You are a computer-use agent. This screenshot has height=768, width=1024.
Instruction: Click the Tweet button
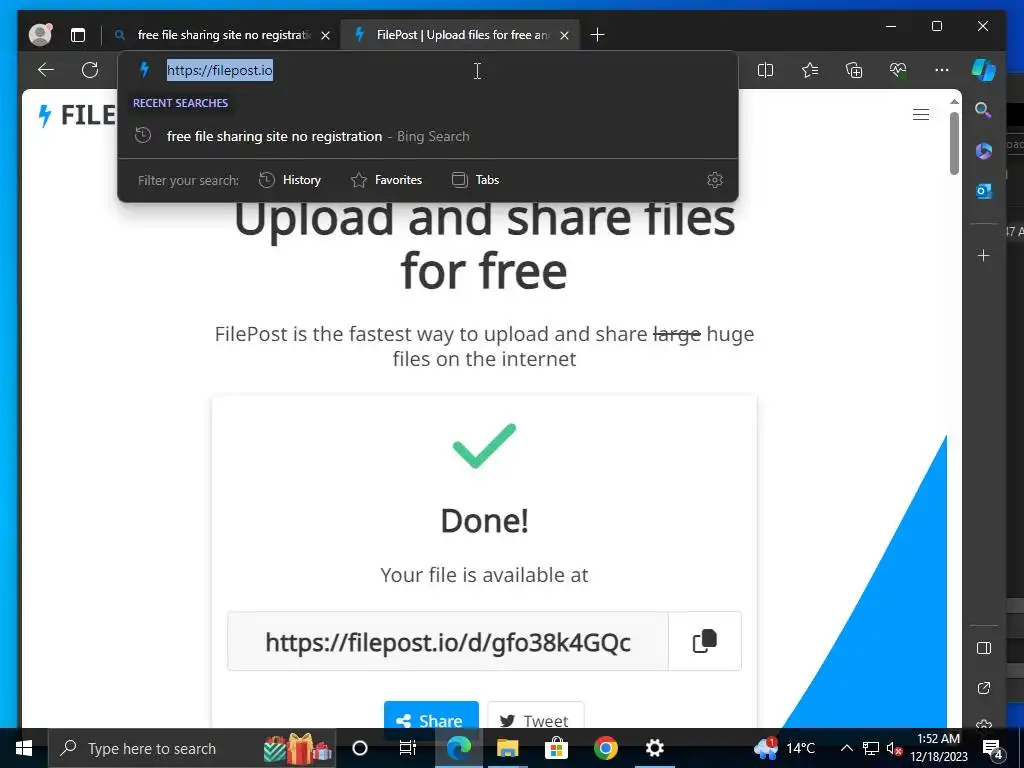click(x=536, y=720)
